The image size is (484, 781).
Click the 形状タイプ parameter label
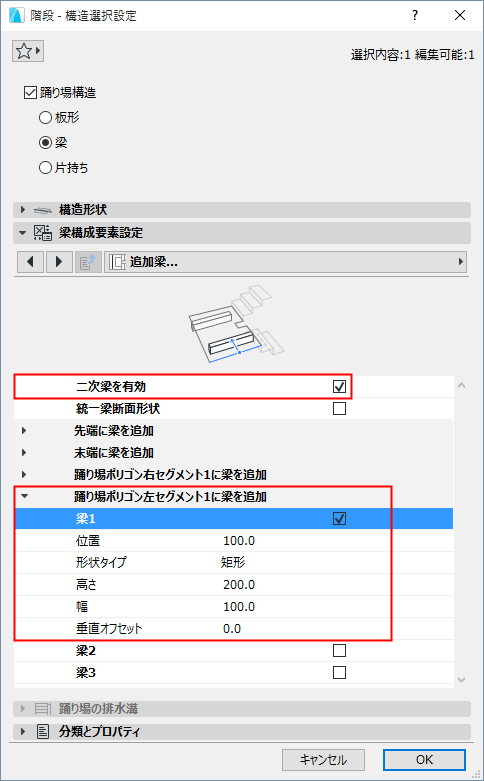pyautogui.click(x=101, y=563)
